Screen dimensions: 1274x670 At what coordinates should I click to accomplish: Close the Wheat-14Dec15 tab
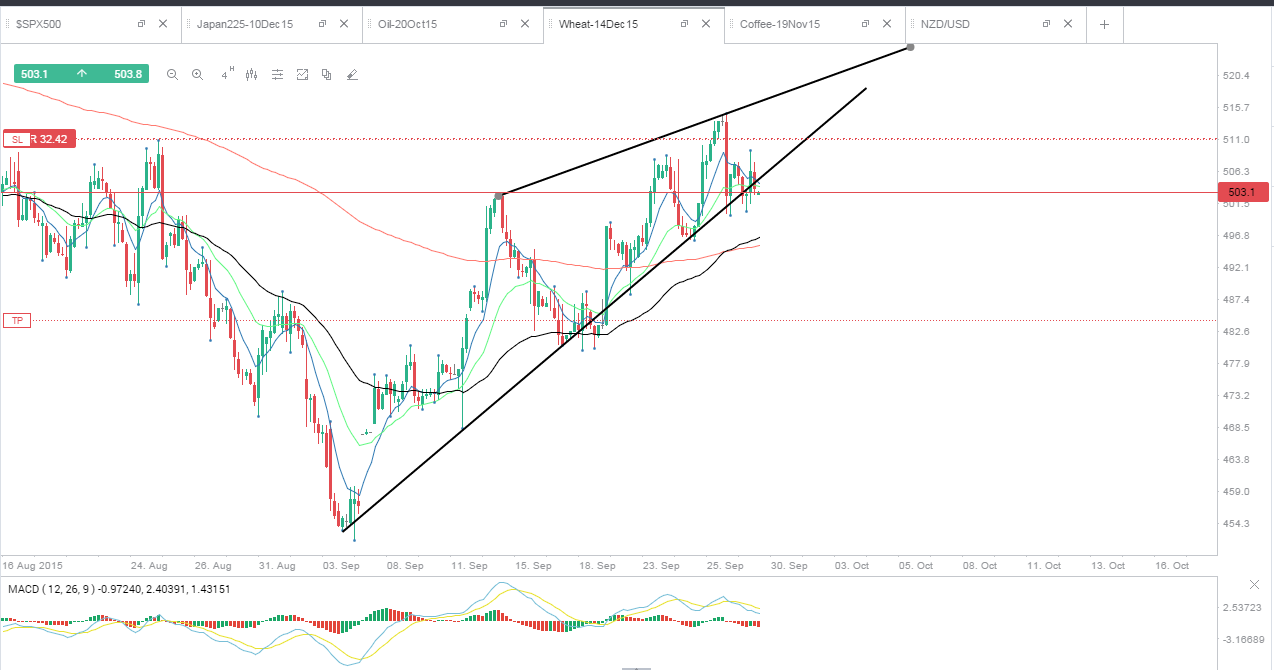click(705, 24)
